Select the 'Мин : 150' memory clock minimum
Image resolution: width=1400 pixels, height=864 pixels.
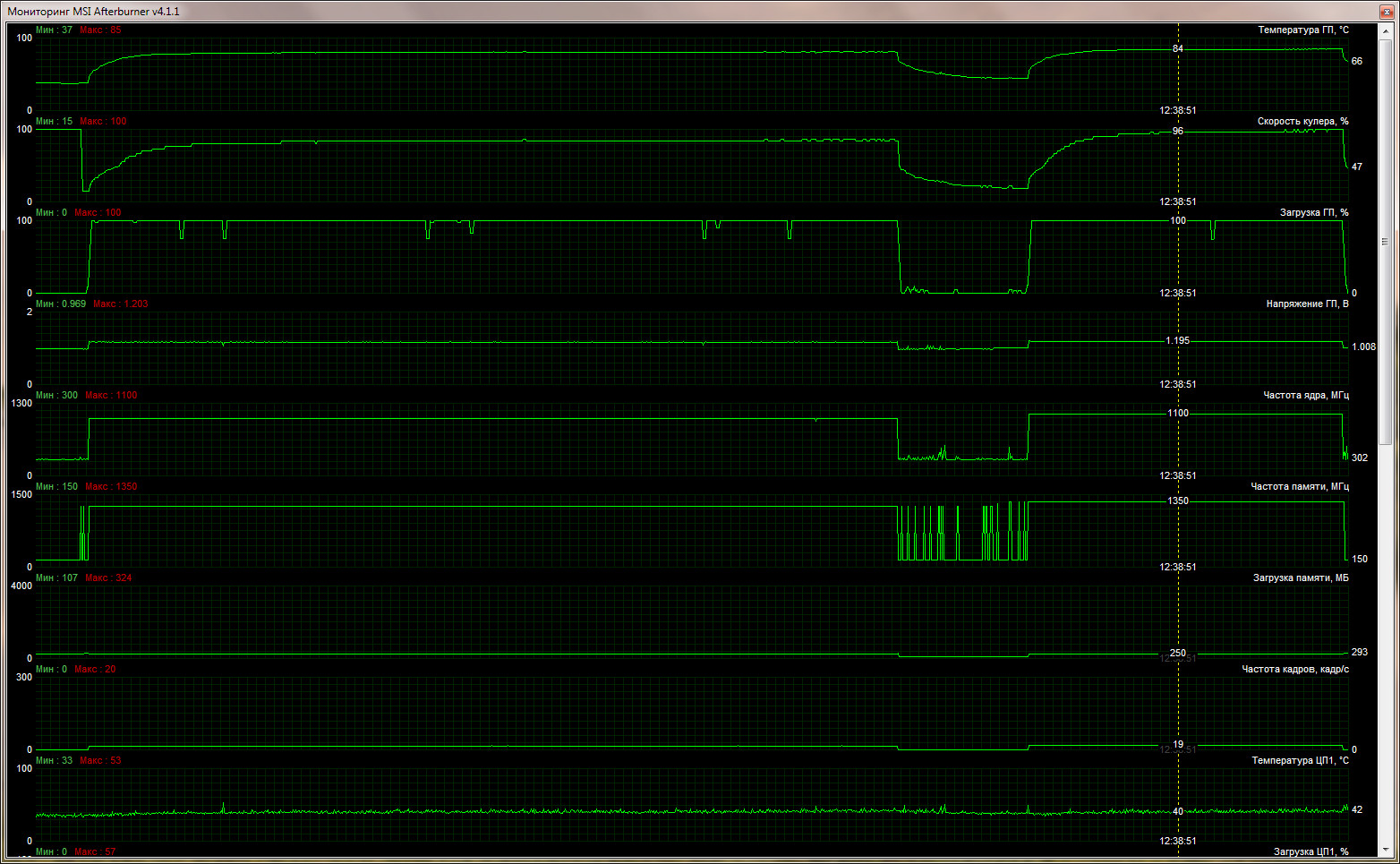57,487
